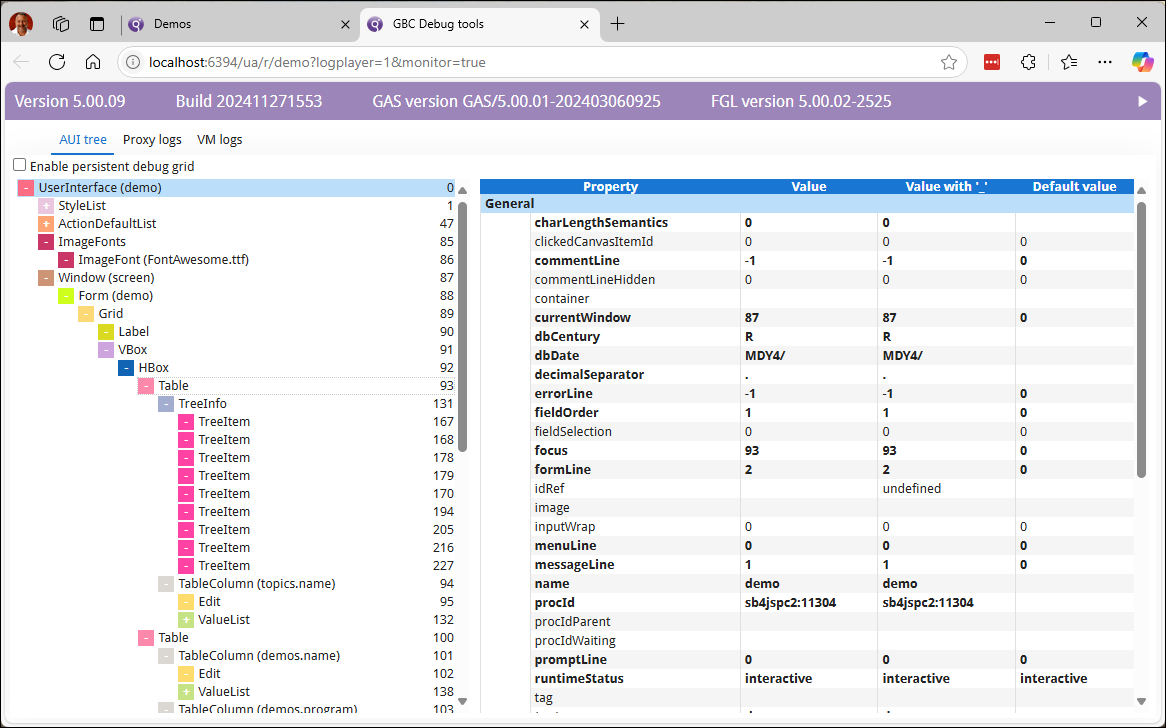This screenshot has height=728, width=1166.
Task: Enable persistent debug grid checkbox
Action: tap(20, 166)
